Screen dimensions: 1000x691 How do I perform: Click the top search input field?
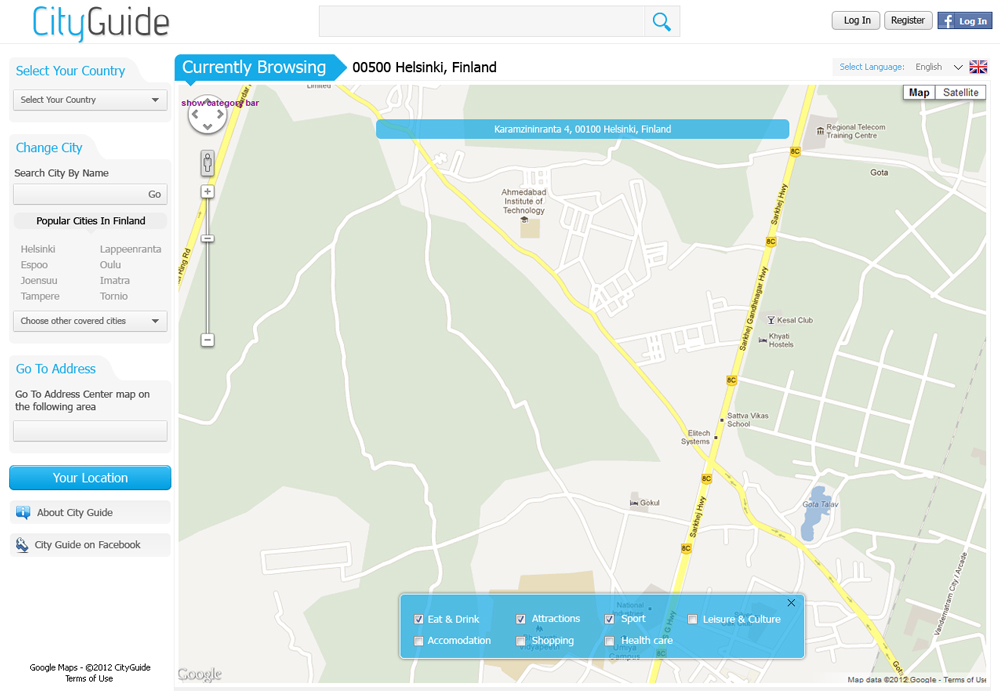[482, 22]
